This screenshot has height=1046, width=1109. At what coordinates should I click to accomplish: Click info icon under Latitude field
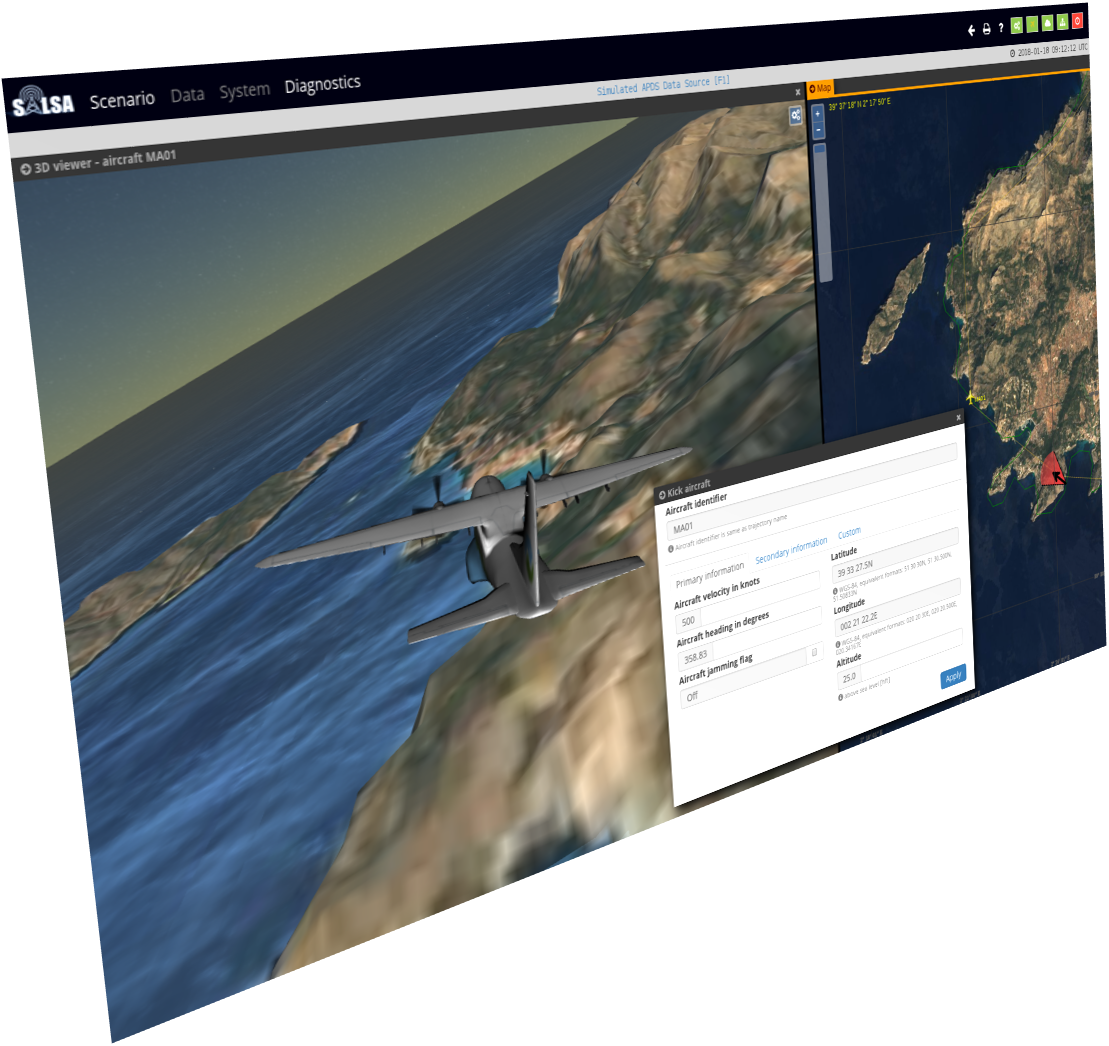(x=835, y=591)
